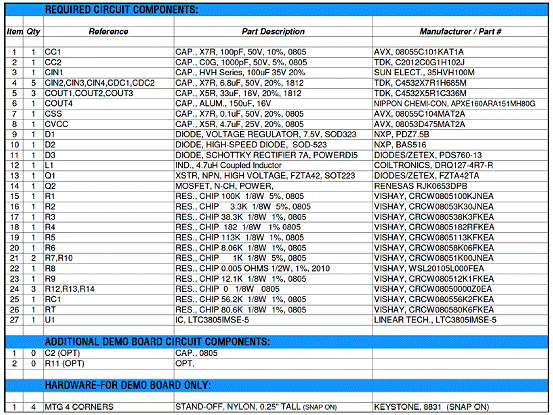Viewport: 553px width, 415px height.
Task: Click the CC1 reference cell
Action: click(53, 52)
